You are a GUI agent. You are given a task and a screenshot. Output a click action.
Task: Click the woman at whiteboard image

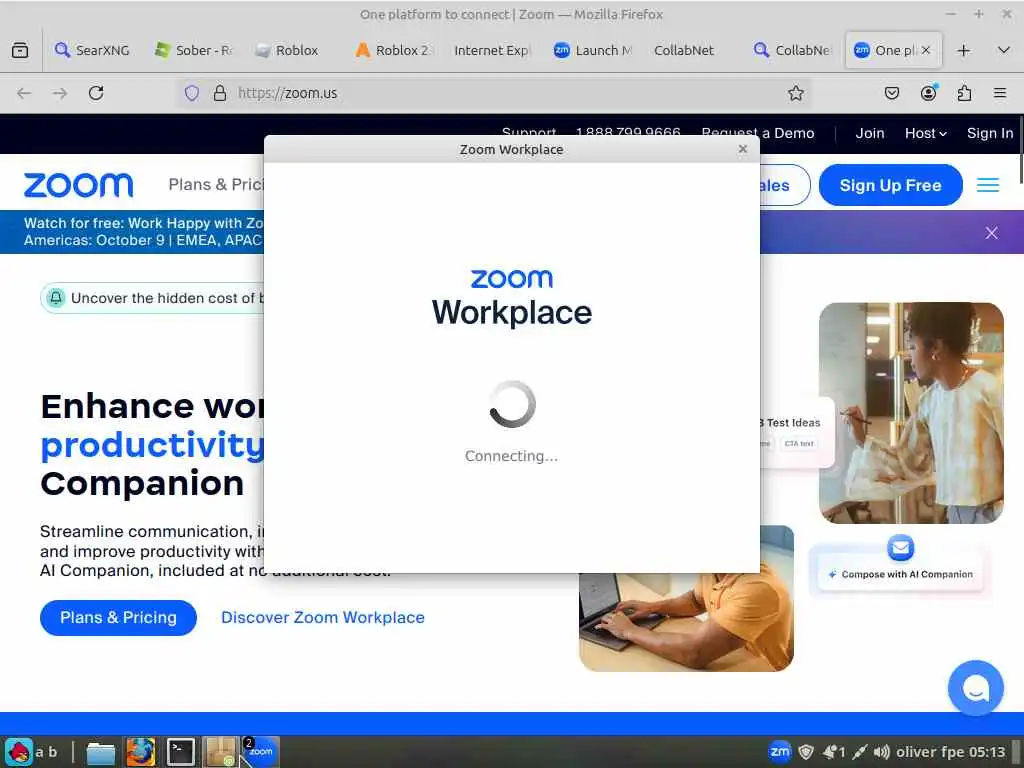pos(911,413)
